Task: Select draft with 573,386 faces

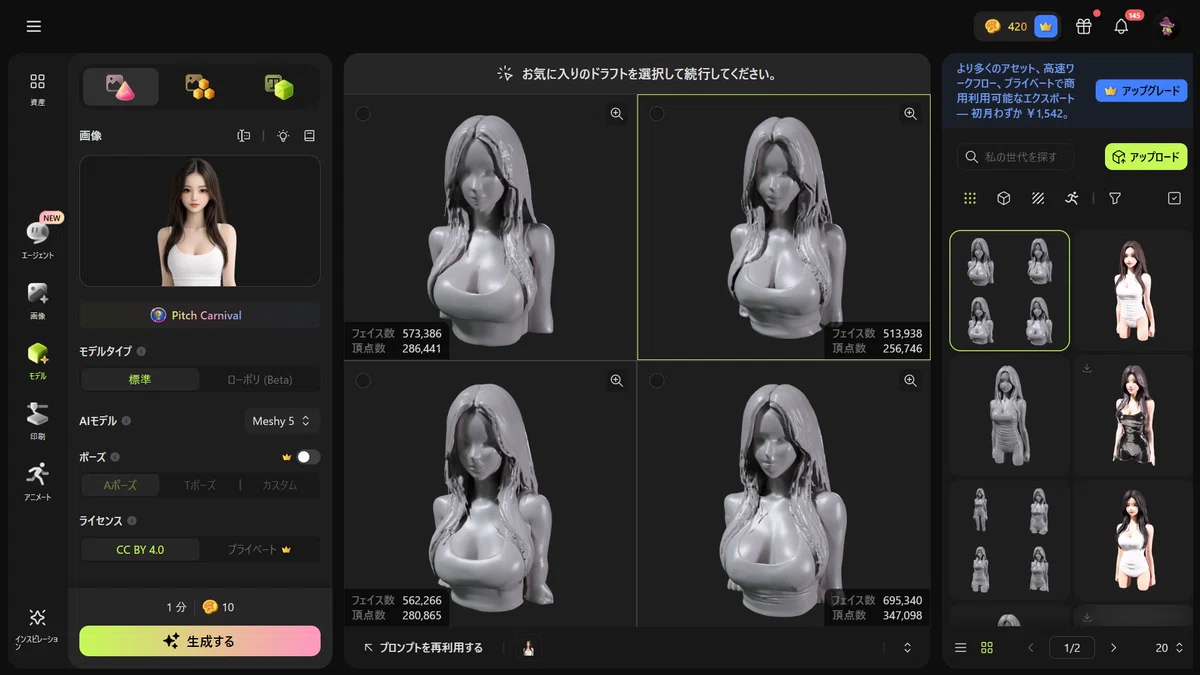Action: coord(363,114)
